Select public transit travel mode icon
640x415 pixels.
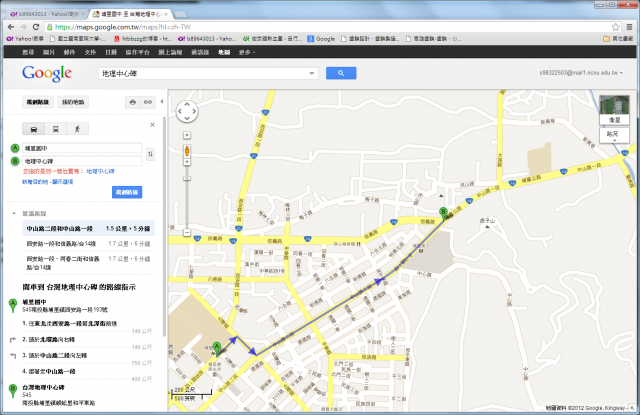coord(56,129)
